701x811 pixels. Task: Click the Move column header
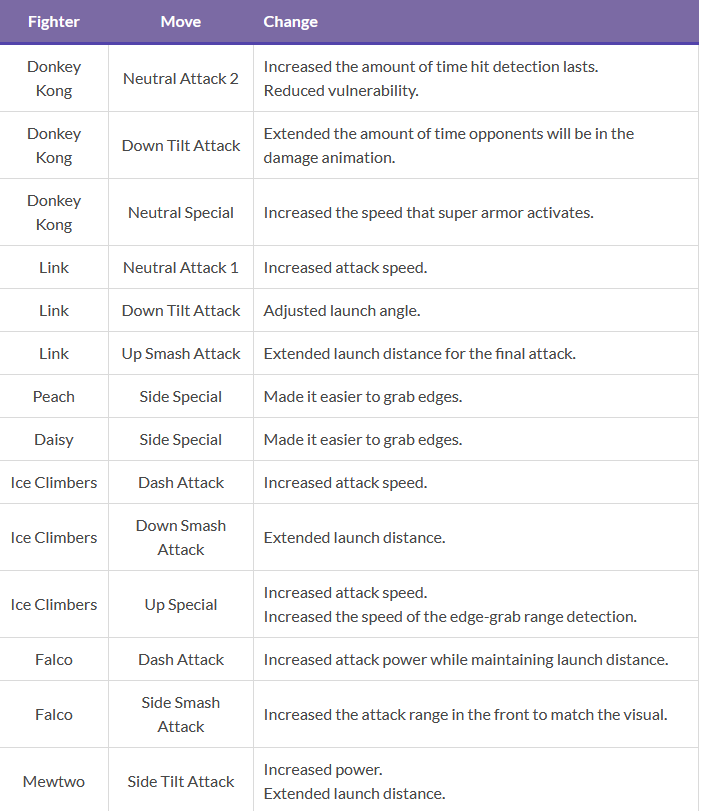(x=181, y=22)
